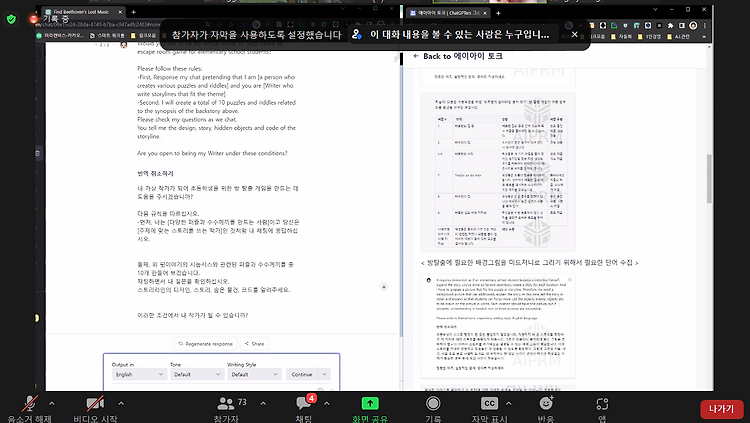Dismiss the caption notification with X
Screen dimensions: 750x423
[x=574, y=34]
